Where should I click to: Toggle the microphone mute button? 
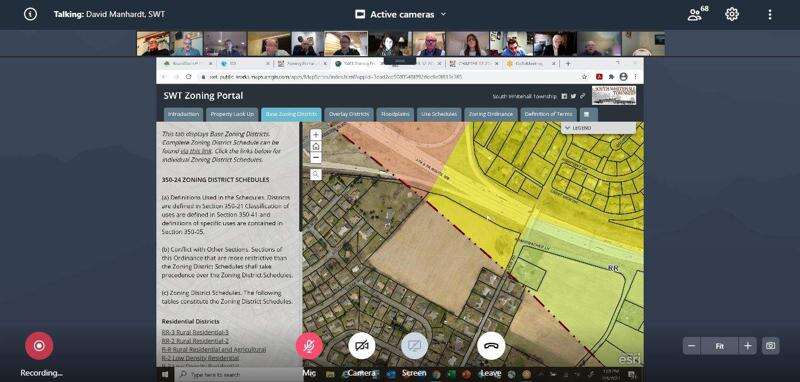click(x=309, y=346)
